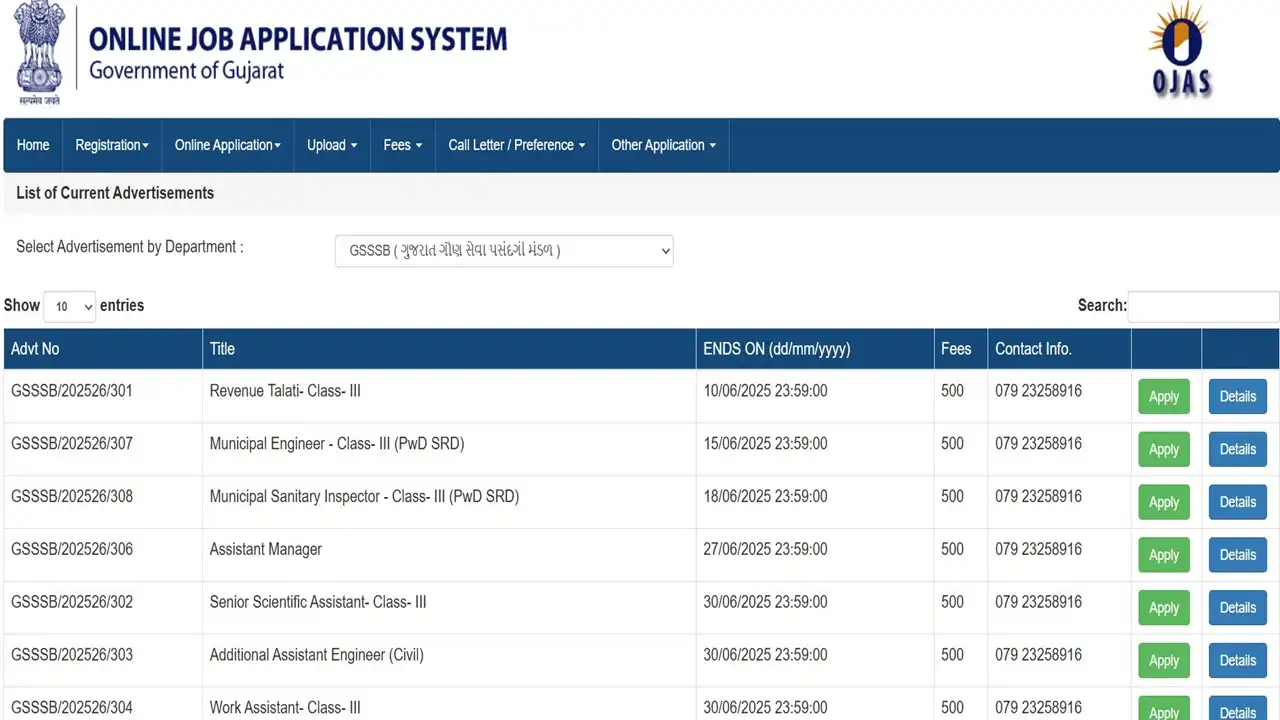
Task: Click fee 500 in Assistant Manager row
Action: pyautogui.click(x=953, y=550)
